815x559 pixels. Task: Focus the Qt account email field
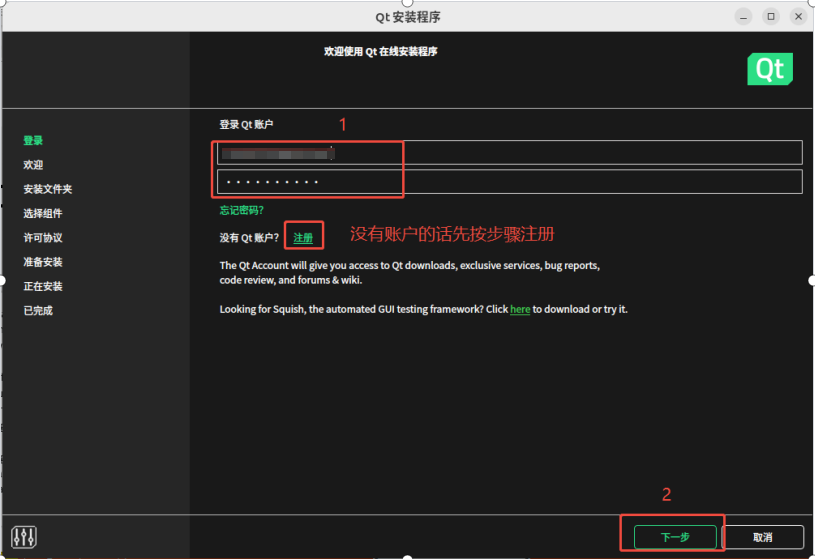[x=509, y=152]
